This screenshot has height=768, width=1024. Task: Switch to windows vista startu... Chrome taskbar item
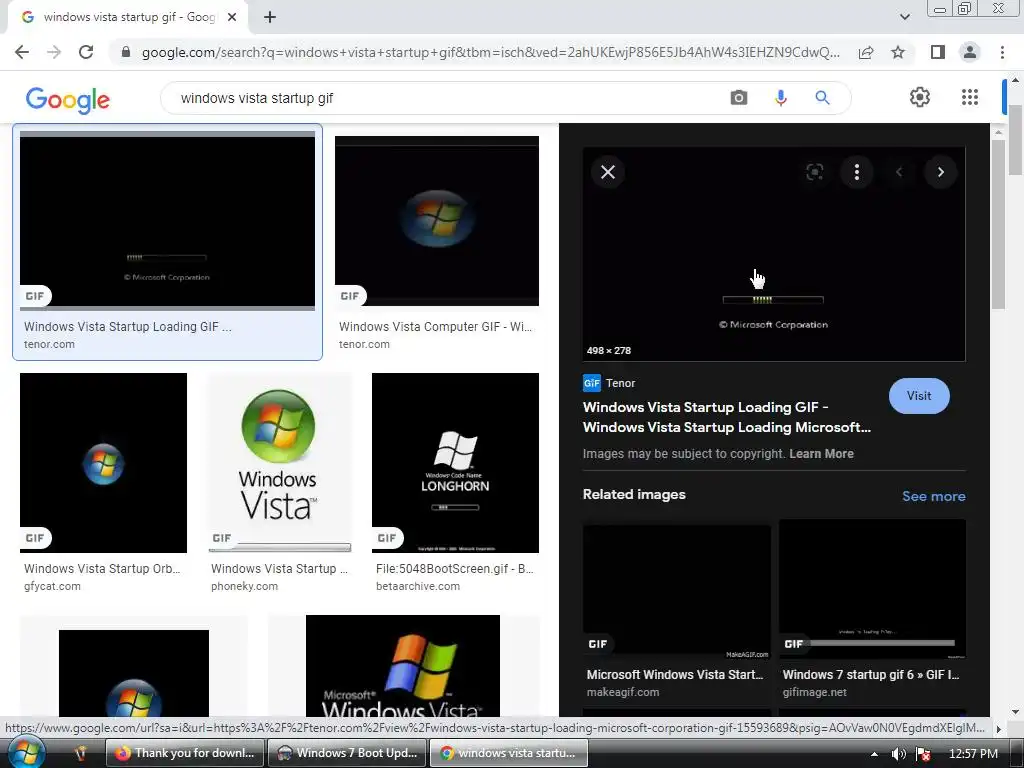click(509, 753)
